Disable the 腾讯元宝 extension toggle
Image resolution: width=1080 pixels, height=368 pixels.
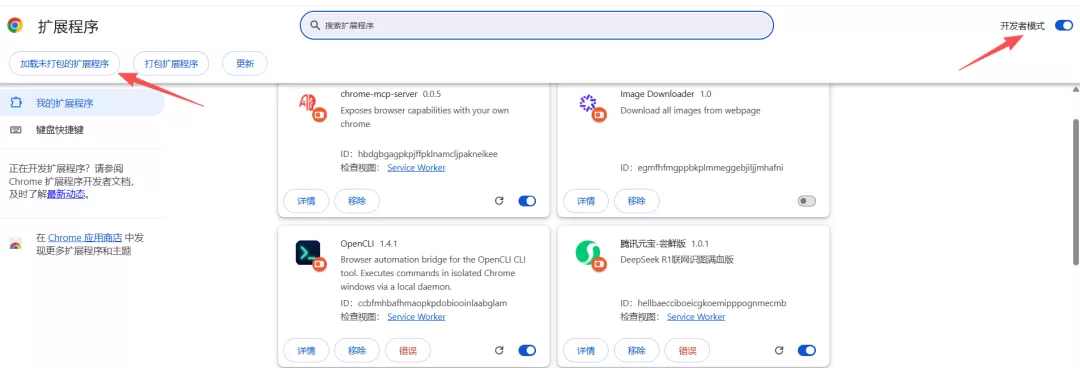(x=807, y=350)
